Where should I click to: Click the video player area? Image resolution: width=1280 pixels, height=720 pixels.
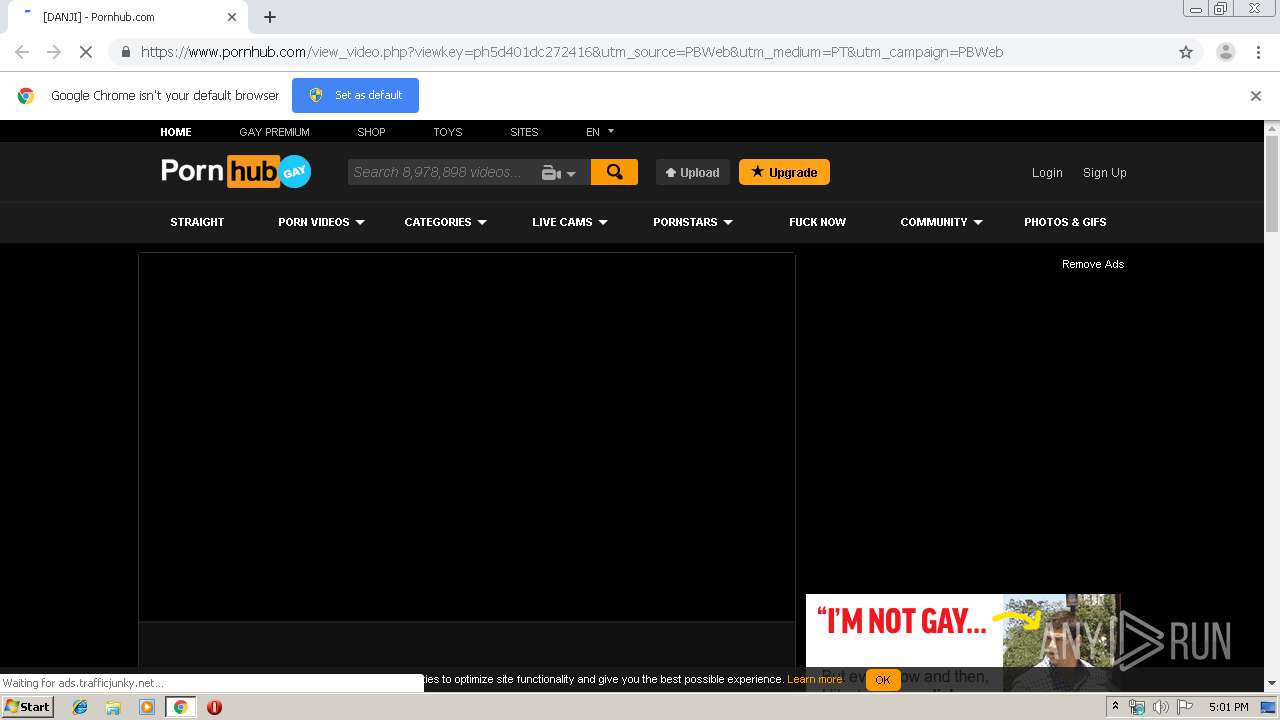point(467,437)
